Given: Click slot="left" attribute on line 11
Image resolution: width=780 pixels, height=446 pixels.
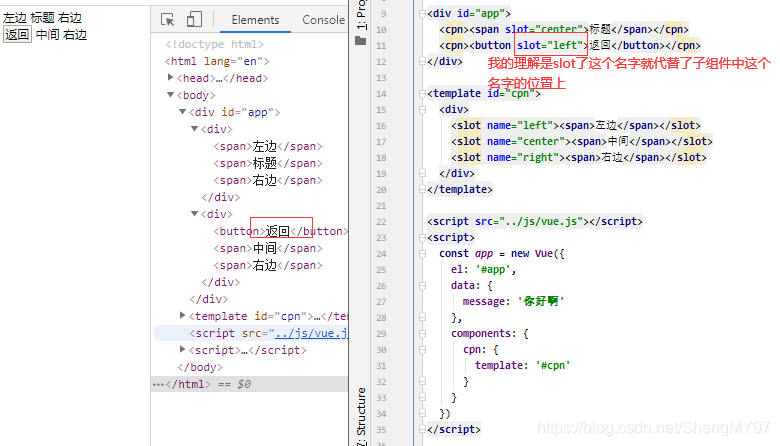Looking at the screenshot, I should point(550,45).
